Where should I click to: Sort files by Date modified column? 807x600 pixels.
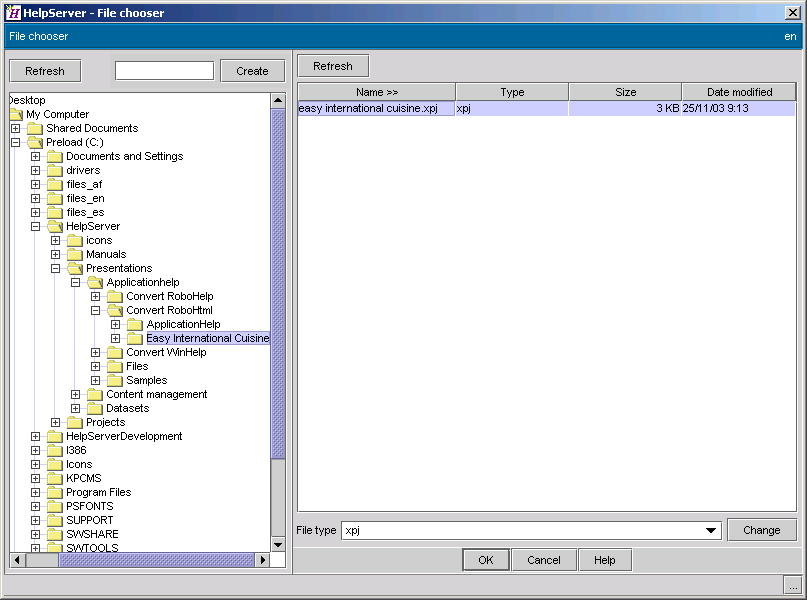coord(739,92)
